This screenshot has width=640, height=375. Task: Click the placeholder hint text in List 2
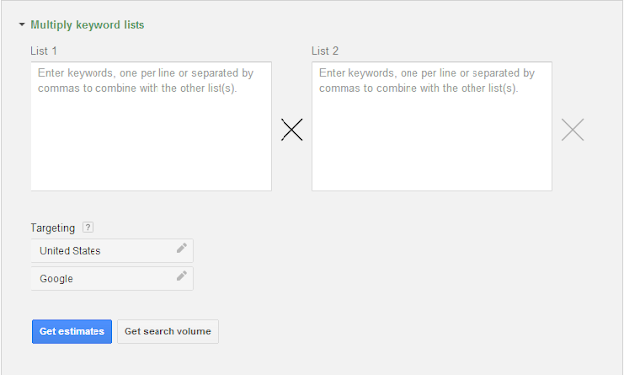pyautogui.click(x=427, y=80)
